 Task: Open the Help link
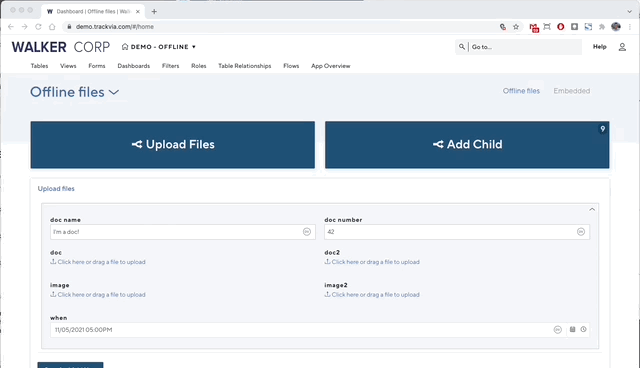599,47
